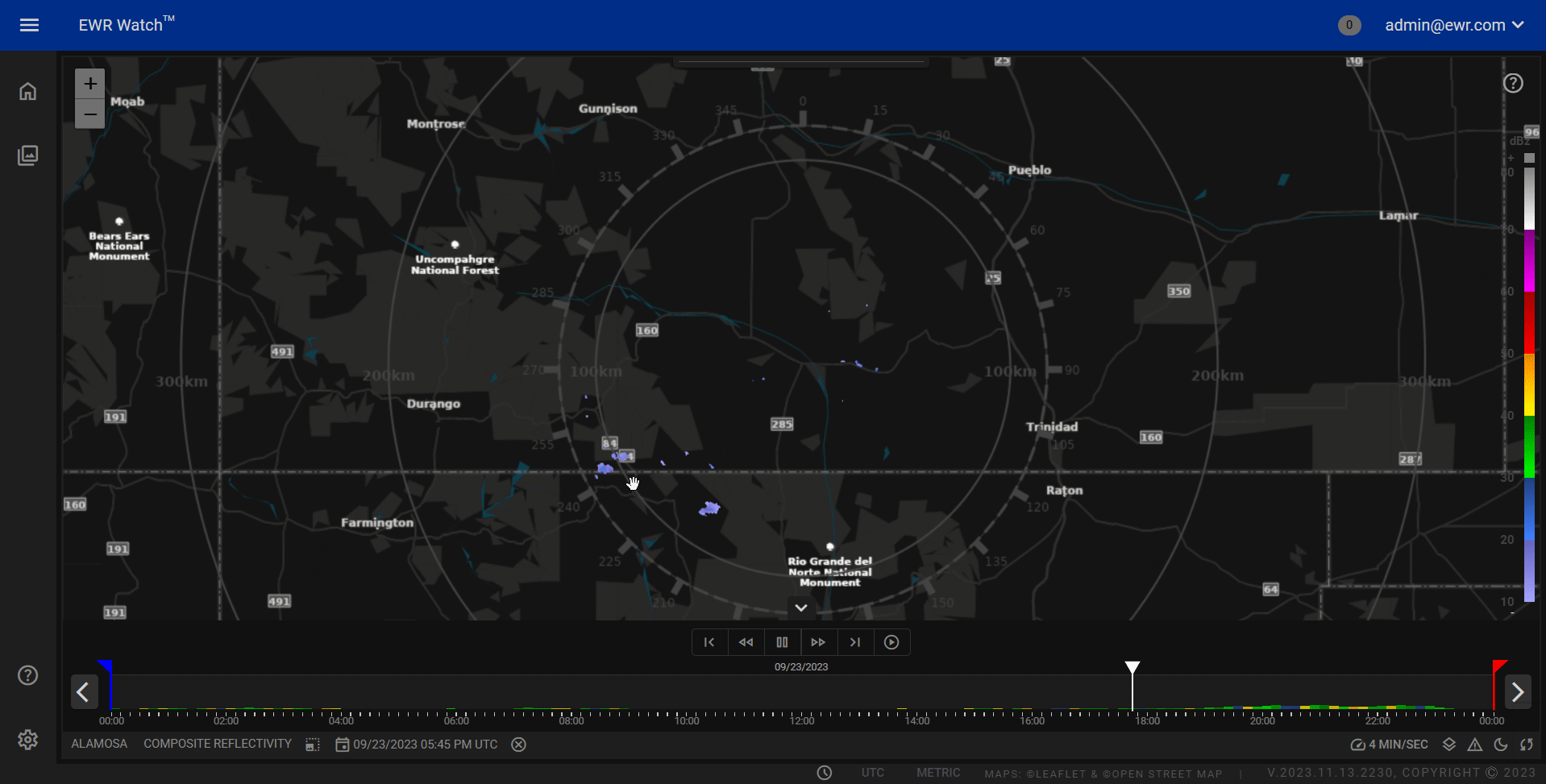1546x784 pixels.
Task: Open the image gallery sidebar icon
Action: (28, 155)
